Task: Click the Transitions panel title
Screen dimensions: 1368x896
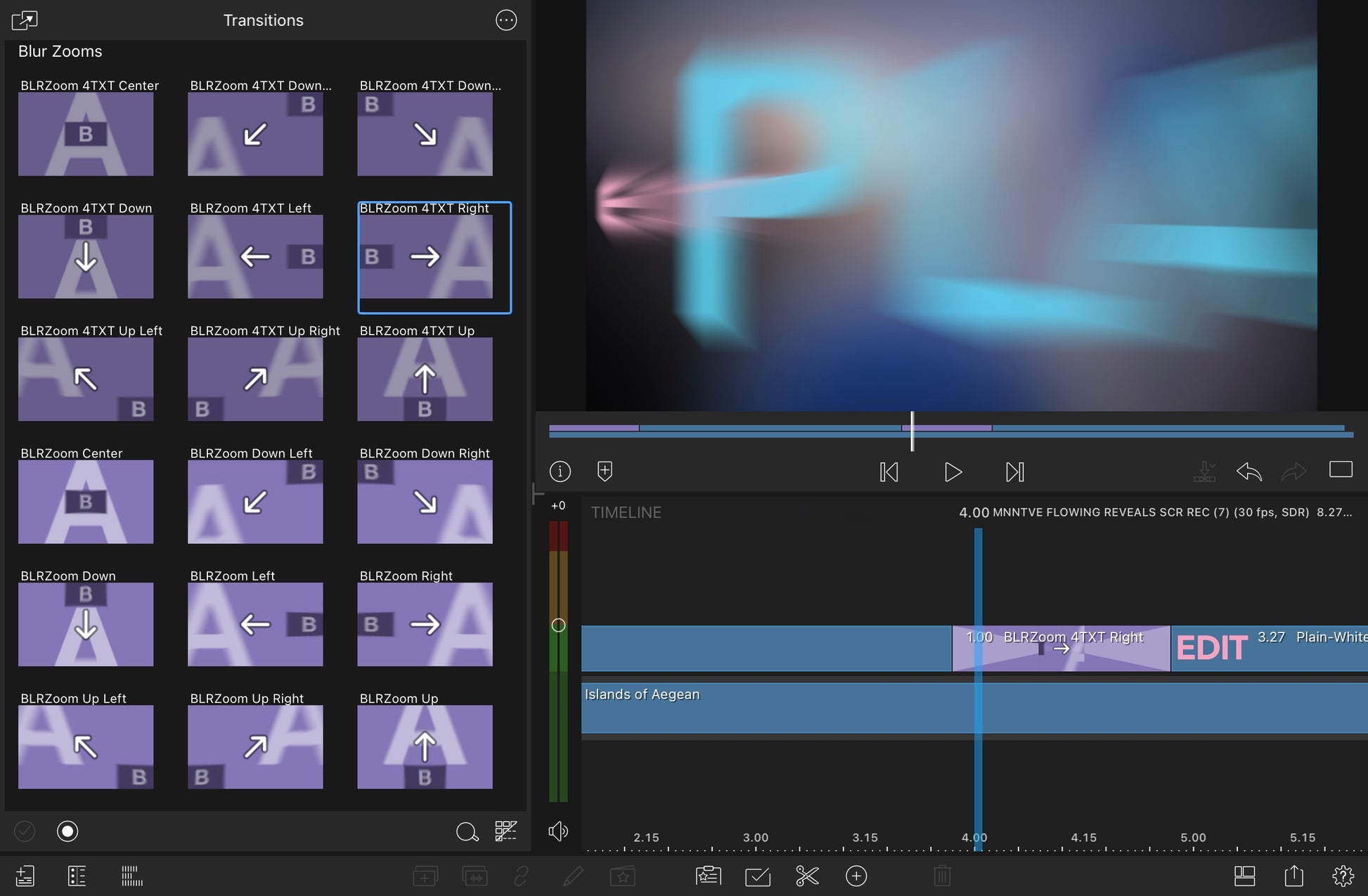Action: pos(264,20)
